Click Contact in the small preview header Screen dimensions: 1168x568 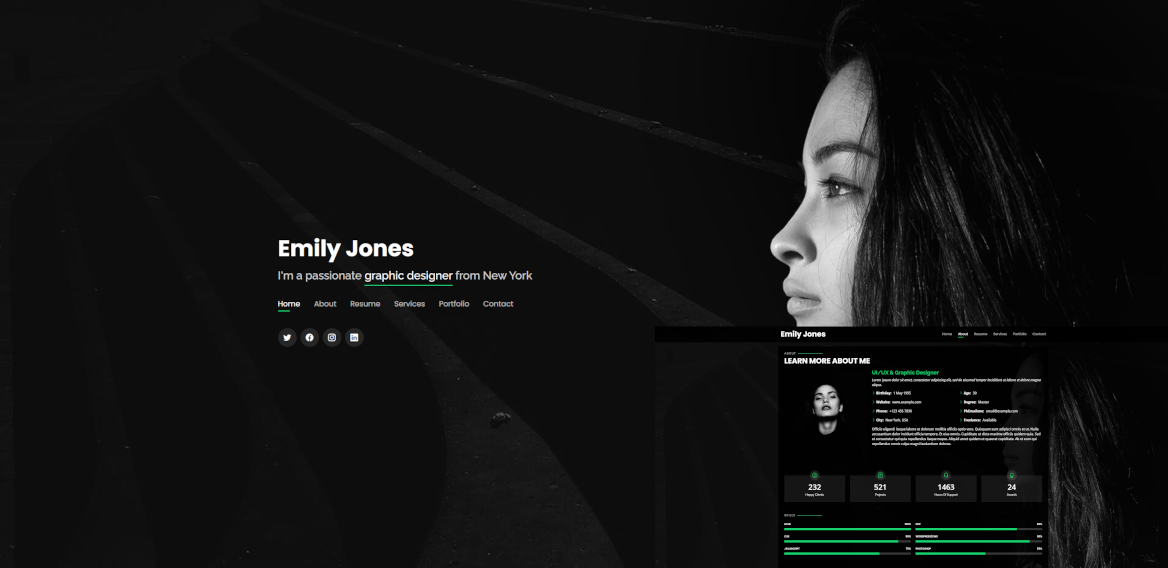pos(1039,334)
